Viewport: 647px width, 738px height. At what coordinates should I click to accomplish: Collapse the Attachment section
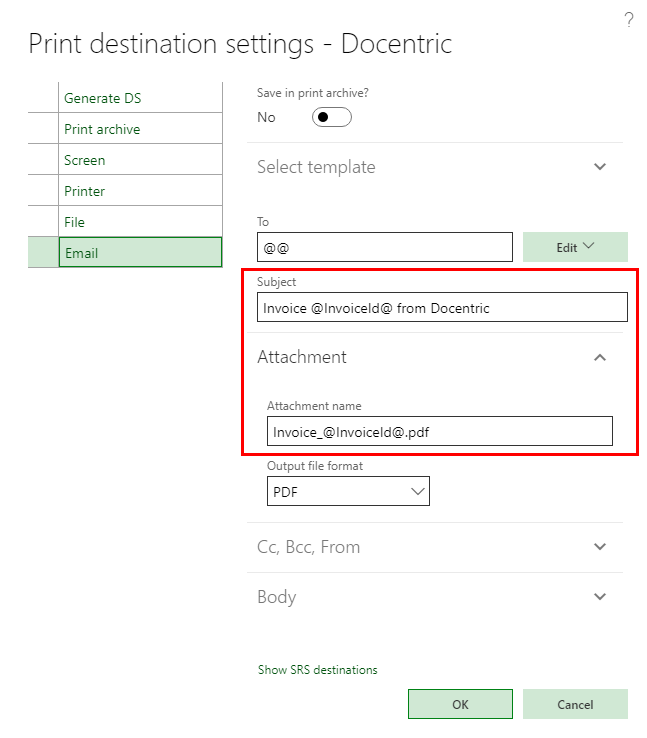coord(600,357)
